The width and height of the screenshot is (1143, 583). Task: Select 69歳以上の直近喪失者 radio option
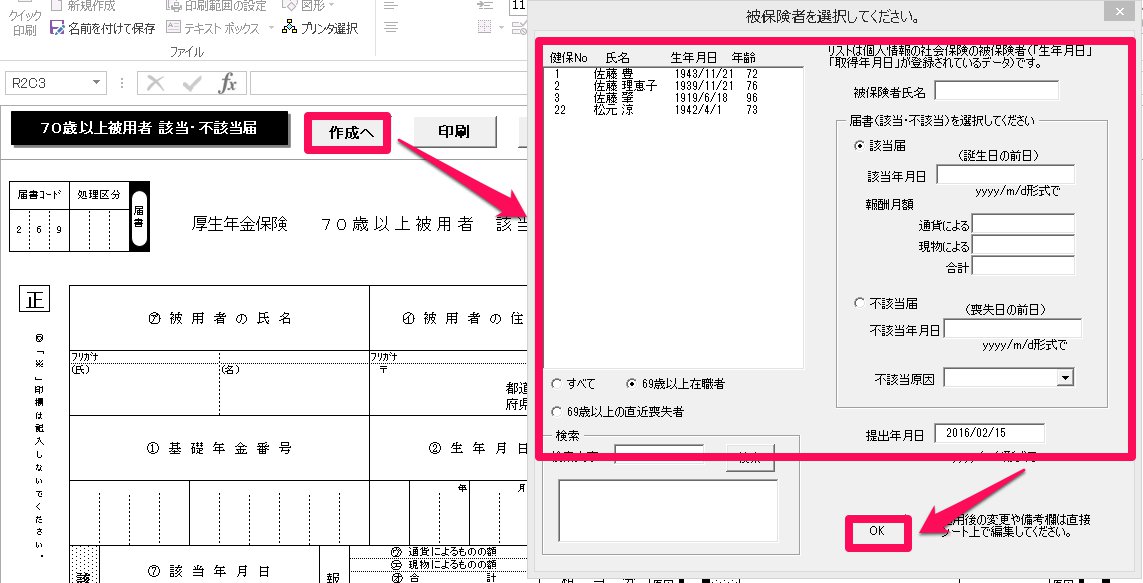pyautogui.click(x=557, y=412)
